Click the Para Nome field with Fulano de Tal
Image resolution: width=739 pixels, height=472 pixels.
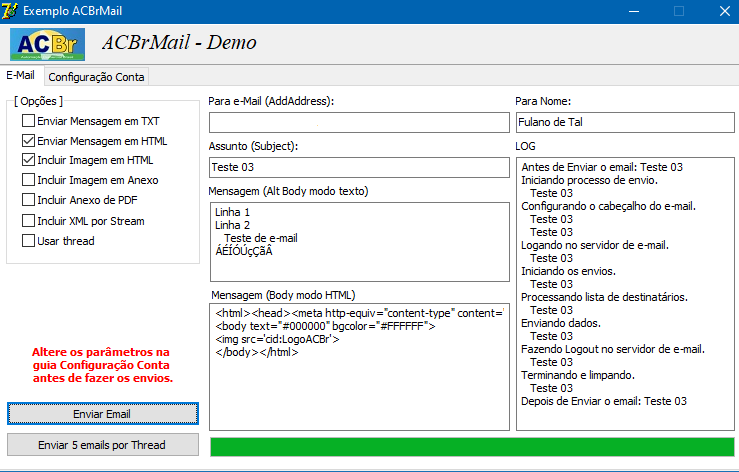[x=625, y=123]
